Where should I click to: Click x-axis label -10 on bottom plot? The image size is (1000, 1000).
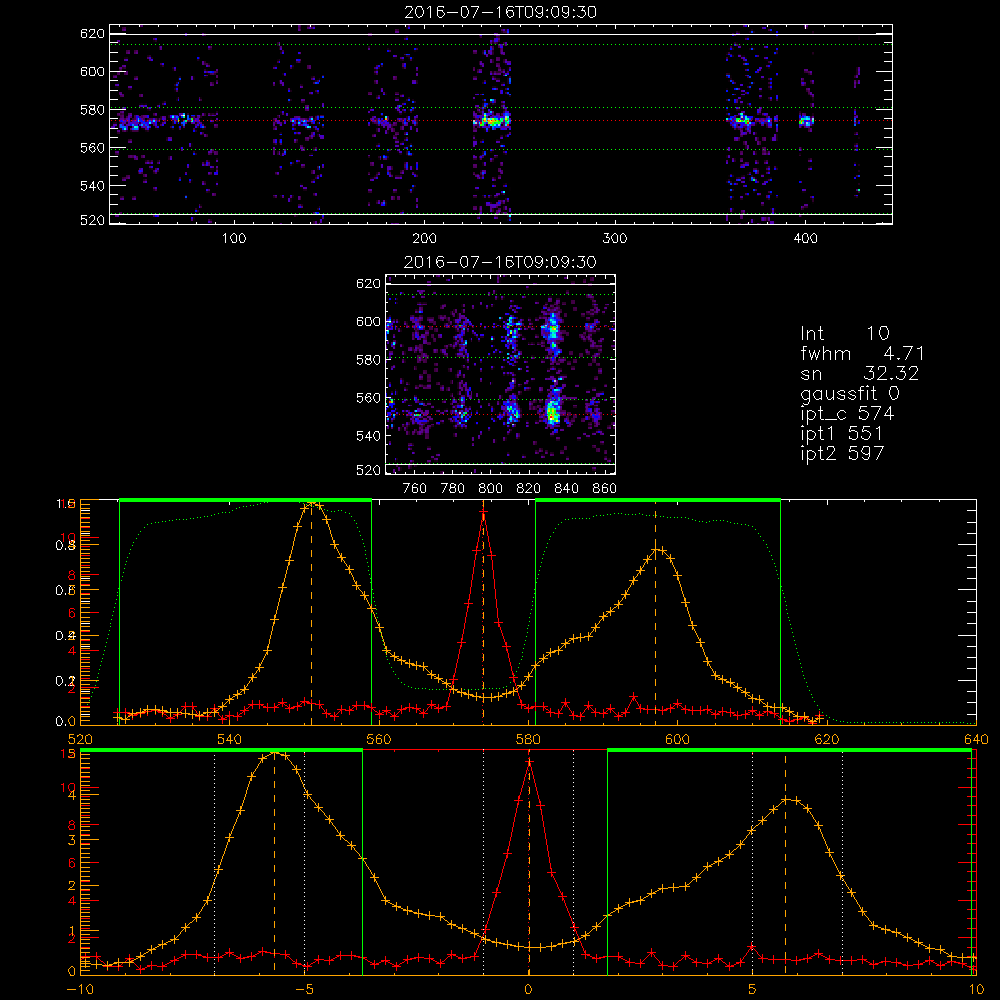(x=80, y=990)
